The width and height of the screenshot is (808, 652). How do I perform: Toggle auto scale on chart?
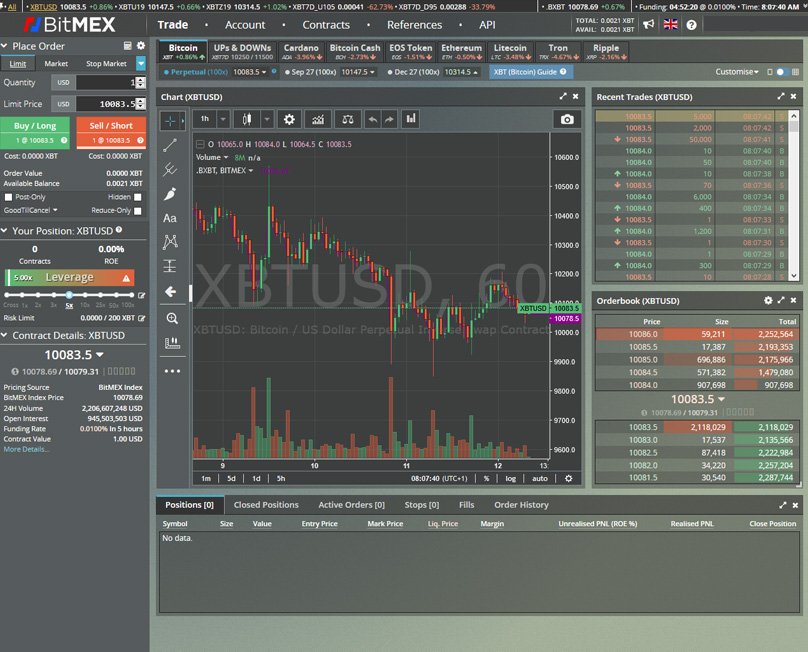pyautogui.click(x=540, y=478)
